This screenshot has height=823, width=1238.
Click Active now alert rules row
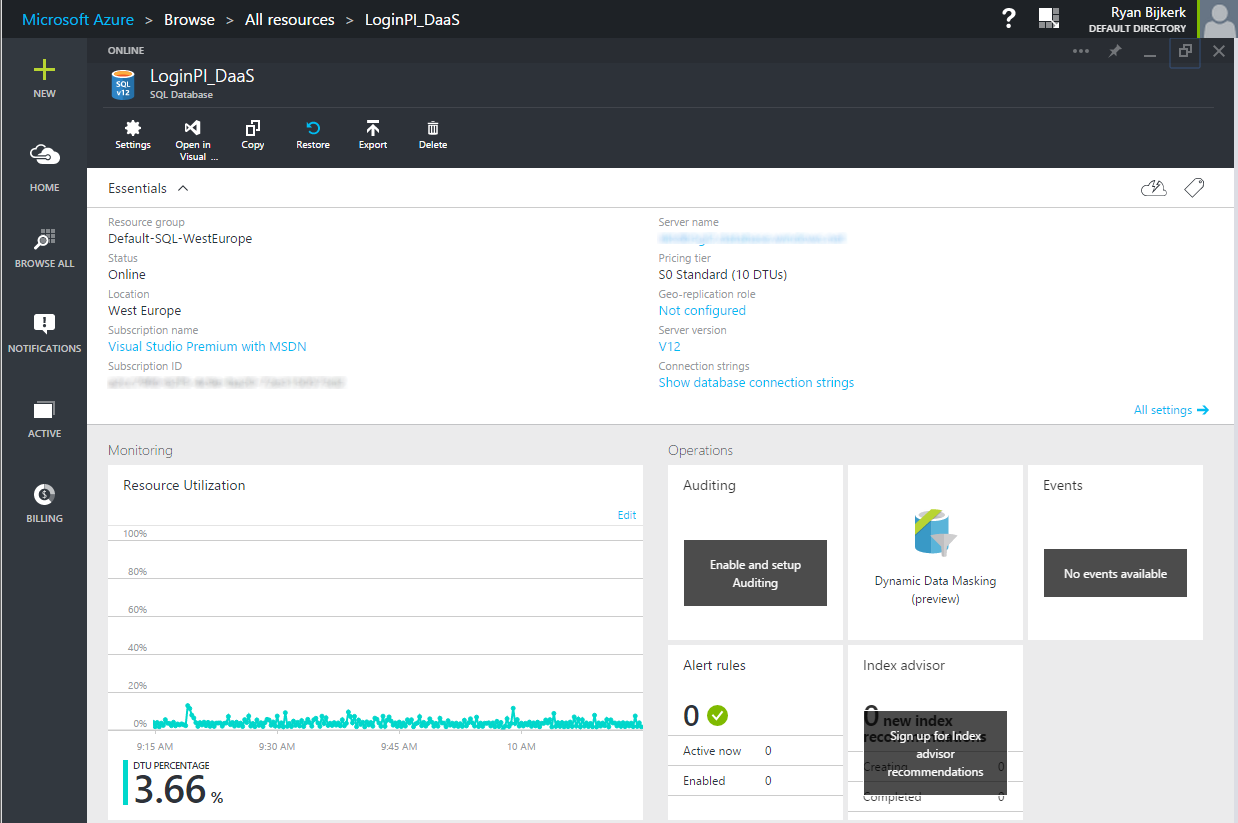755,751
